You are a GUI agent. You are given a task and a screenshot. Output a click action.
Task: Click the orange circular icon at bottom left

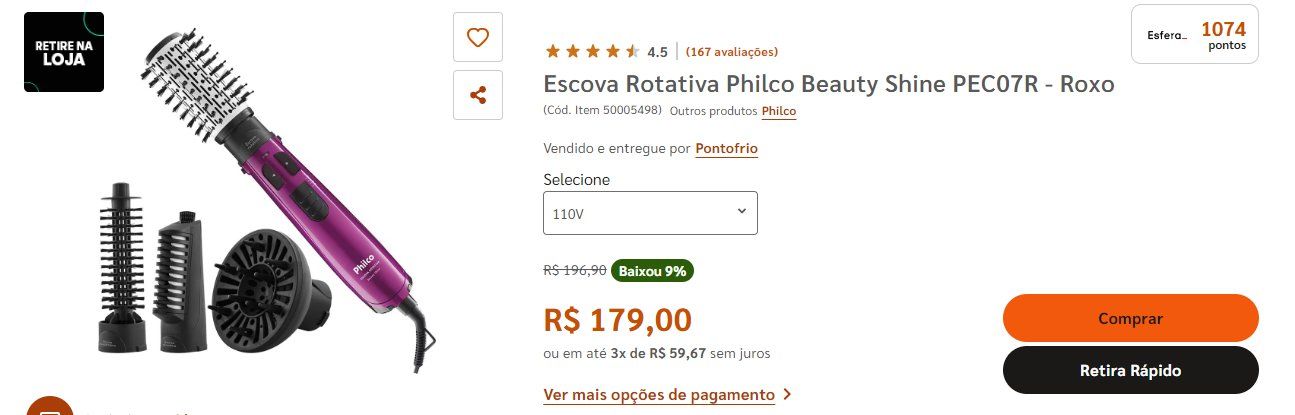[x=49, y=408]
